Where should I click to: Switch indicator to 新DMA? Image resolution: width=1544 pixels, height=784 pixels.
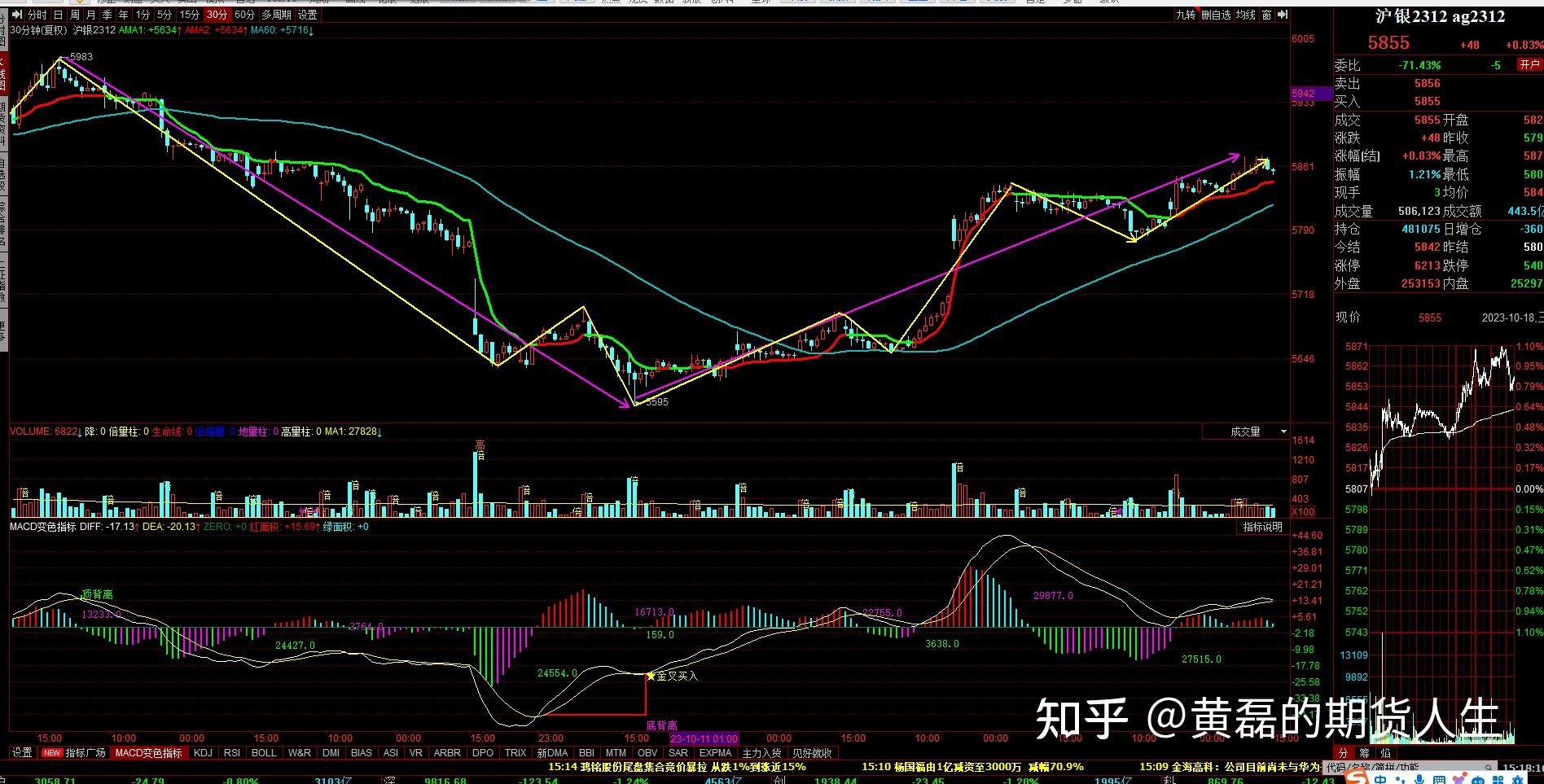point(553,753)
